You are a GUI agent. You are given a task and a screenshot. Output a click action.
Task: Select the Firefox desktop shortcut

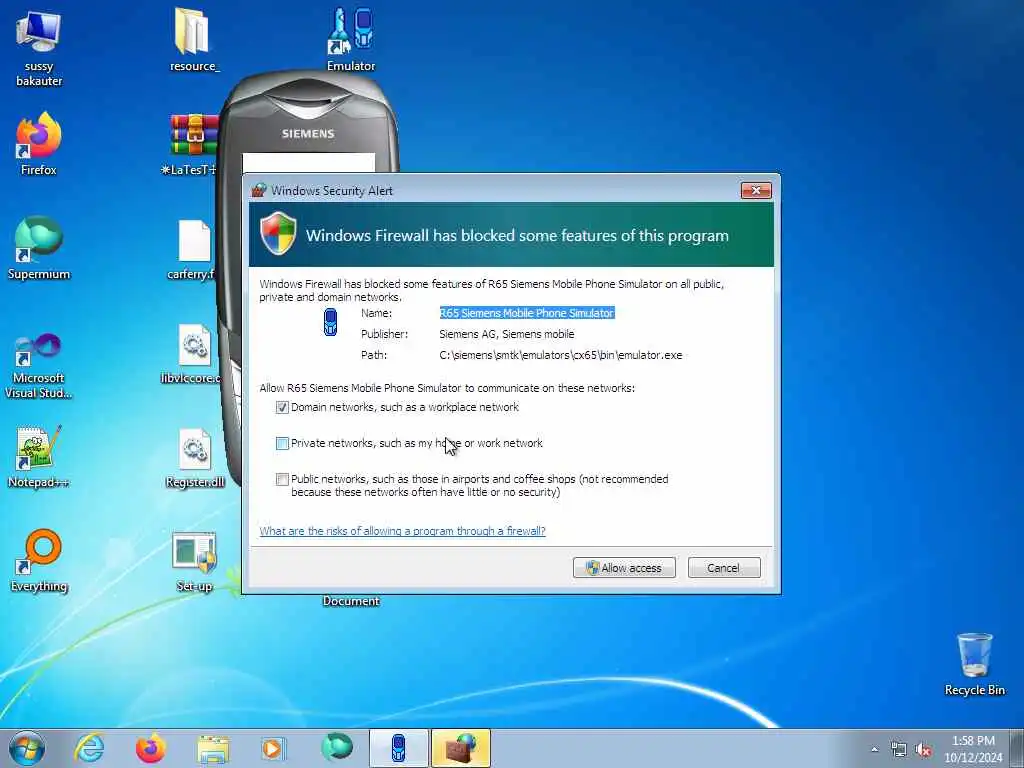39,144
